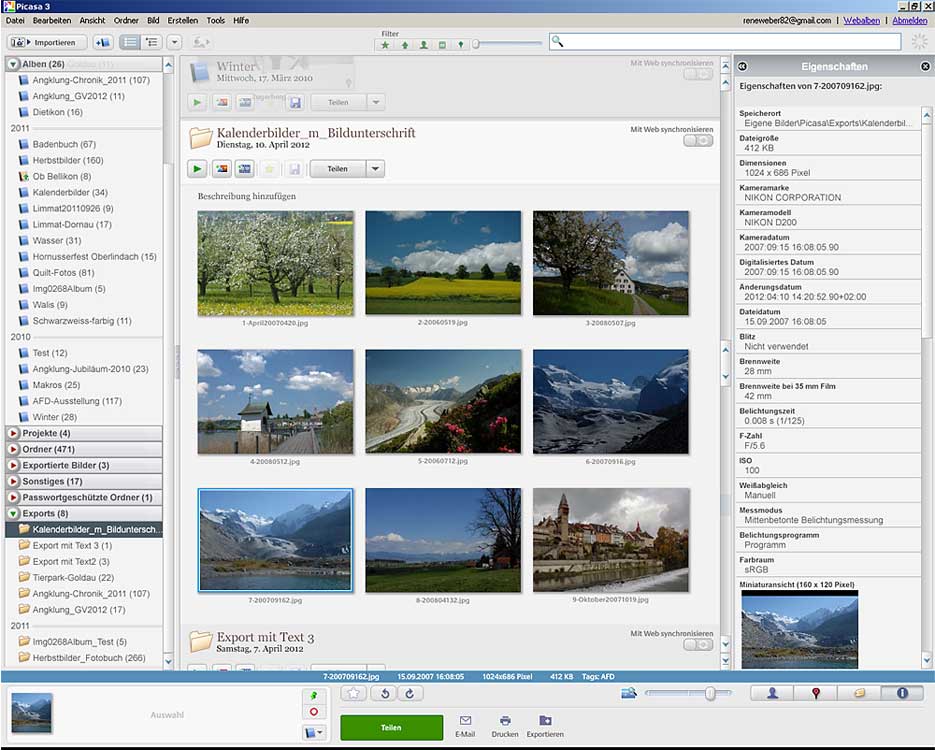This screenshot has width=935, height=750.
Task: Click the Webalben link
Action: pyautogui.click(x=861, y=20)
